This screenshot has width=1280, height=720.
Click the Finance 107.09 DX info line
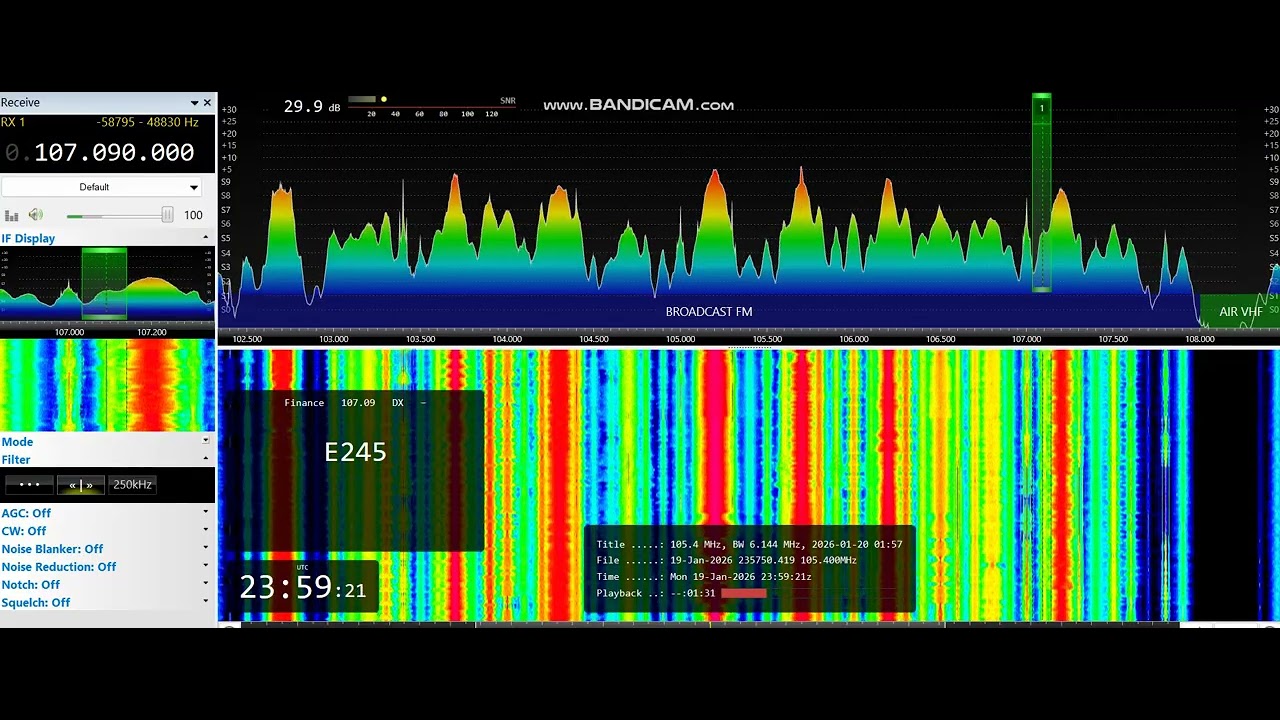pos(355,403)
